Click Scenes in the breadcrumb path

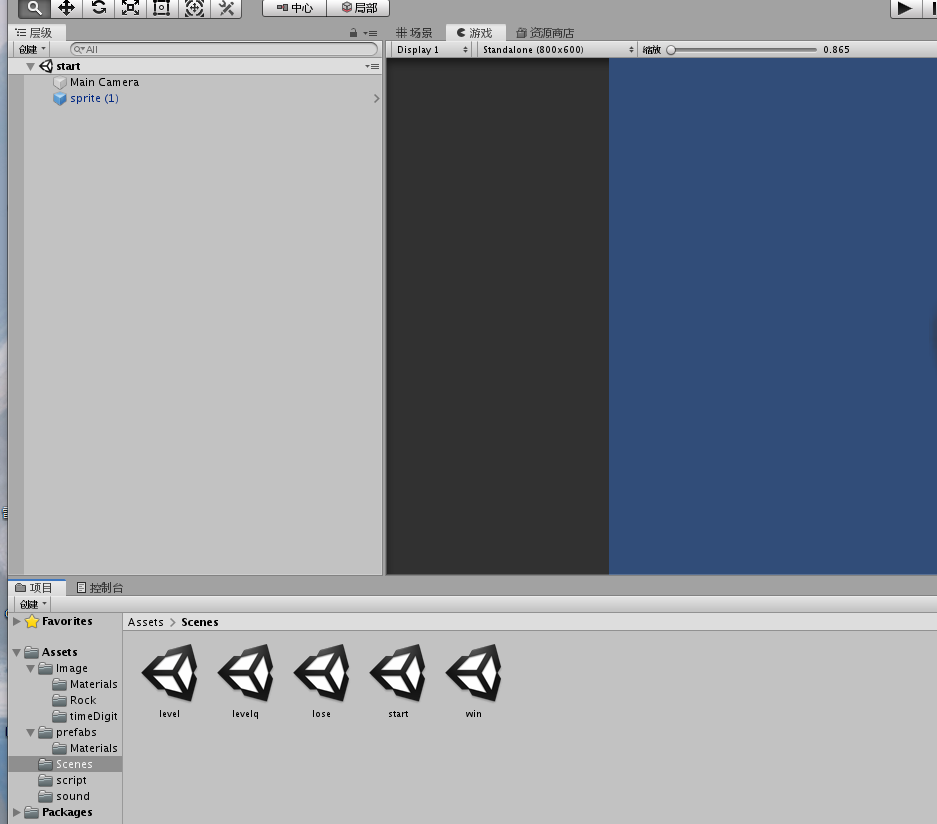[x=200, y=622]
